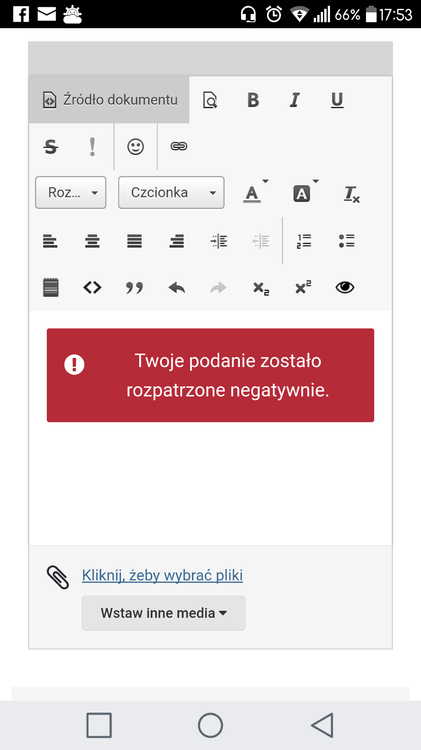Increase paragraph indent
Screen dimensions: 421x750
219,241
